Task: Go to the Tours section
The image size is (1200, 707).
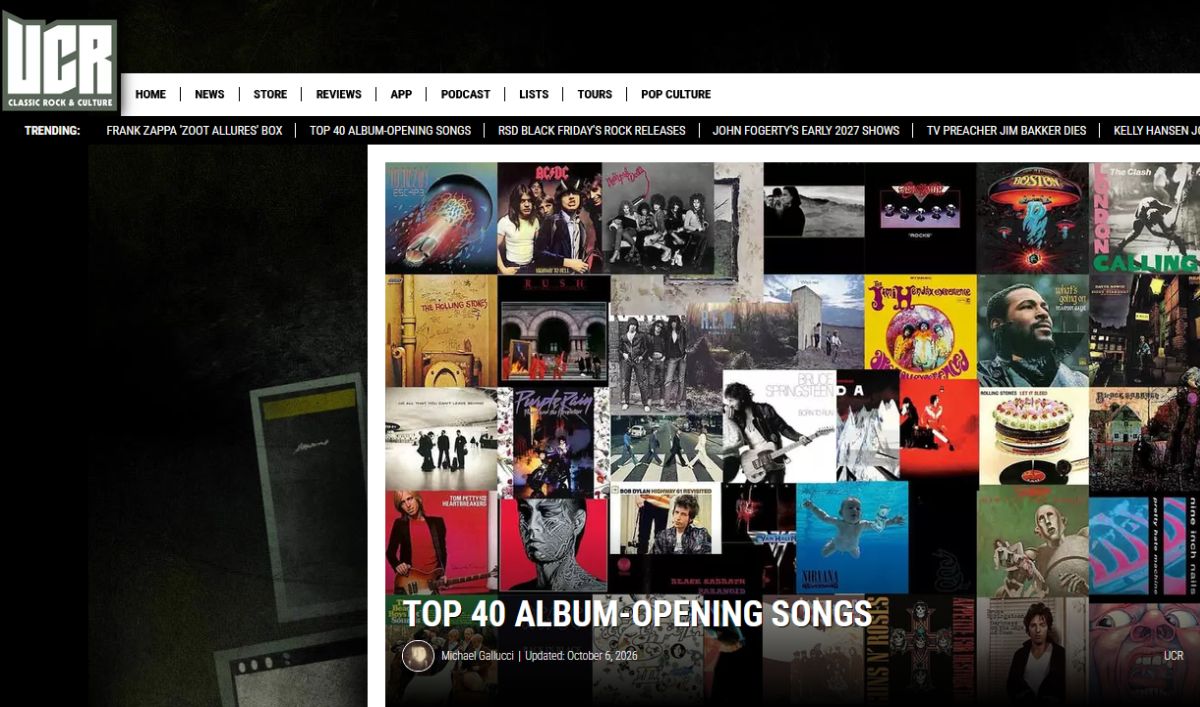Action: click(594, 94)
